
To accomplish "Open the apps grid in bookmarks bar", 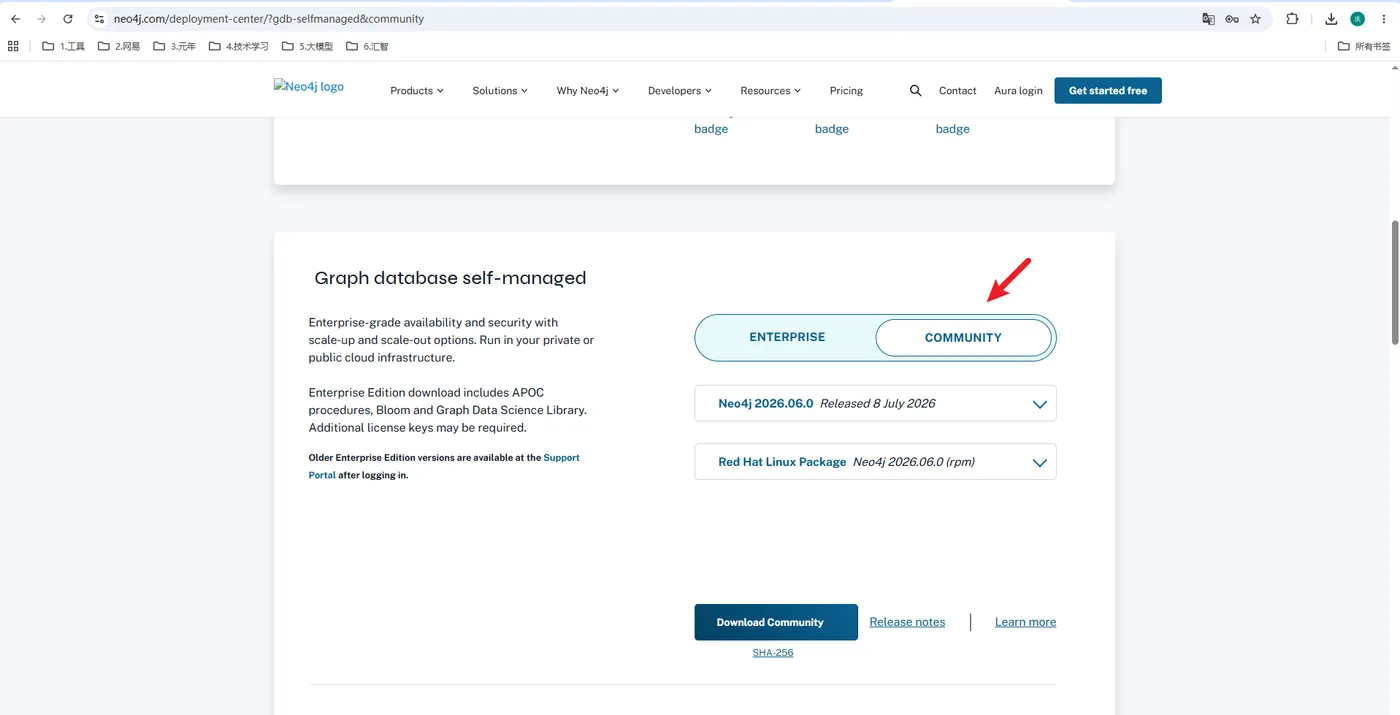I will tap(13, 46).
